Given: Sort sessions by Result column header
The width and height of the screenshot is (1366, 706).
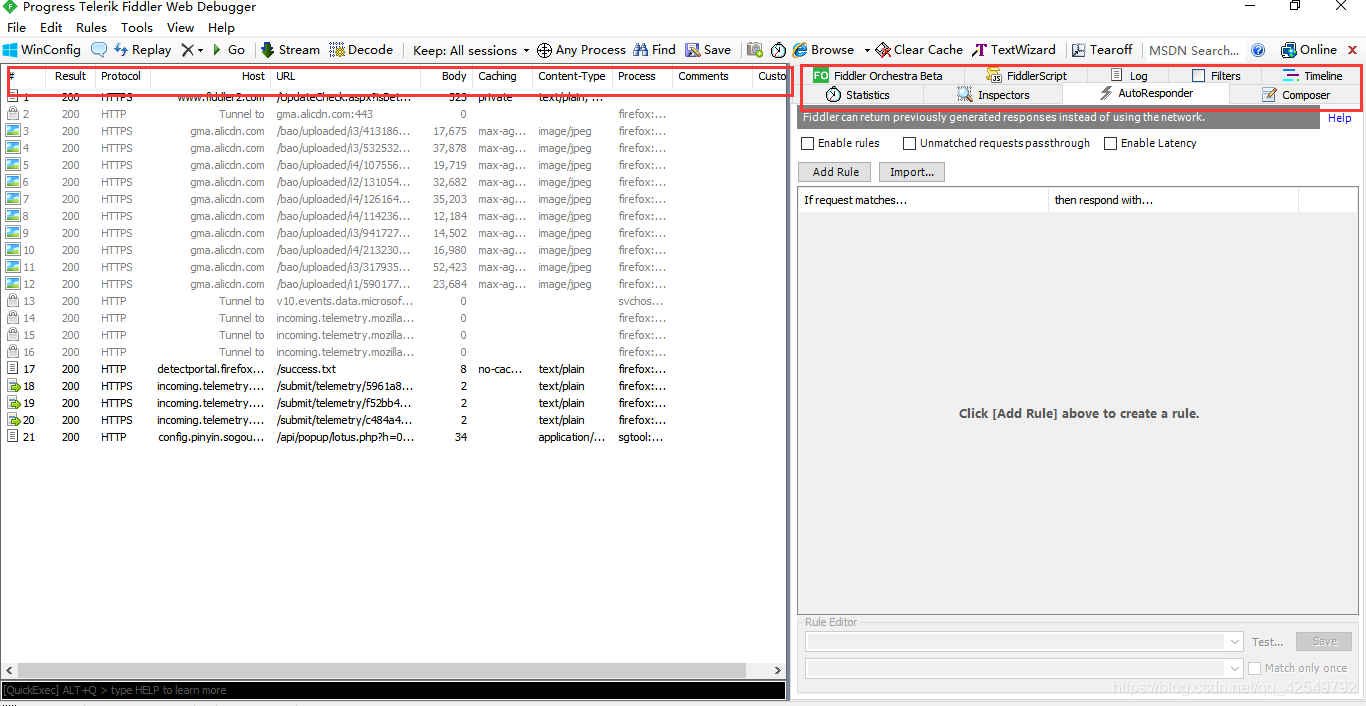Looking at the screenshot, I should point(70,76).
